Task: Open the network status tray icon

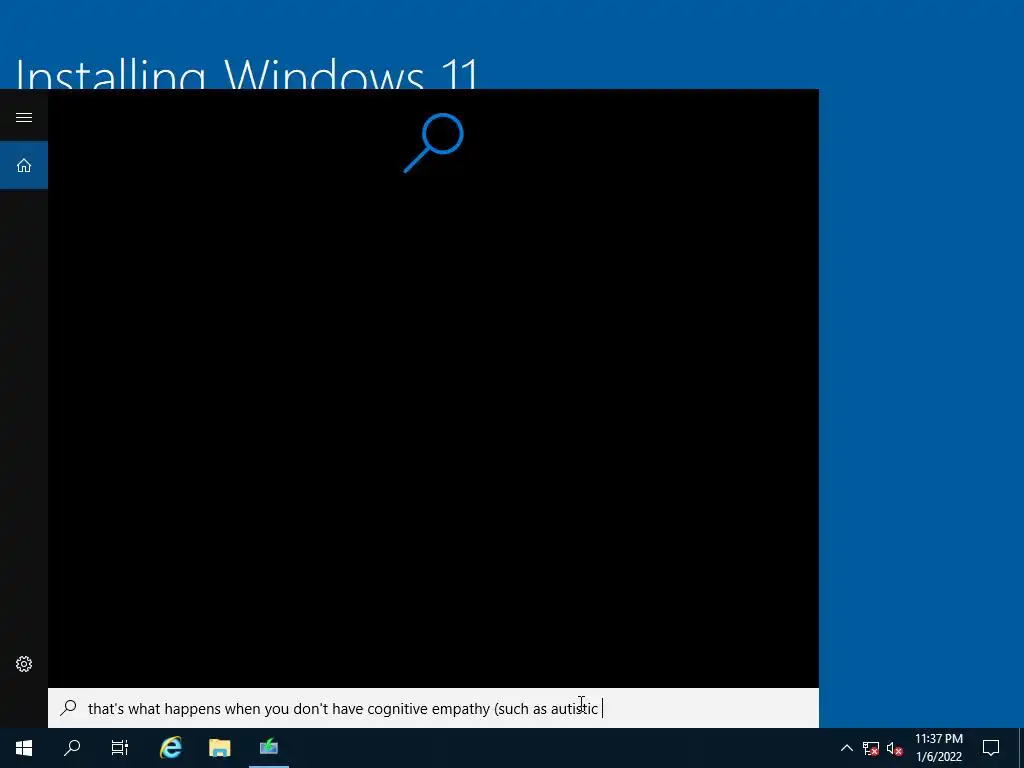Action: [x=871, y=748]
